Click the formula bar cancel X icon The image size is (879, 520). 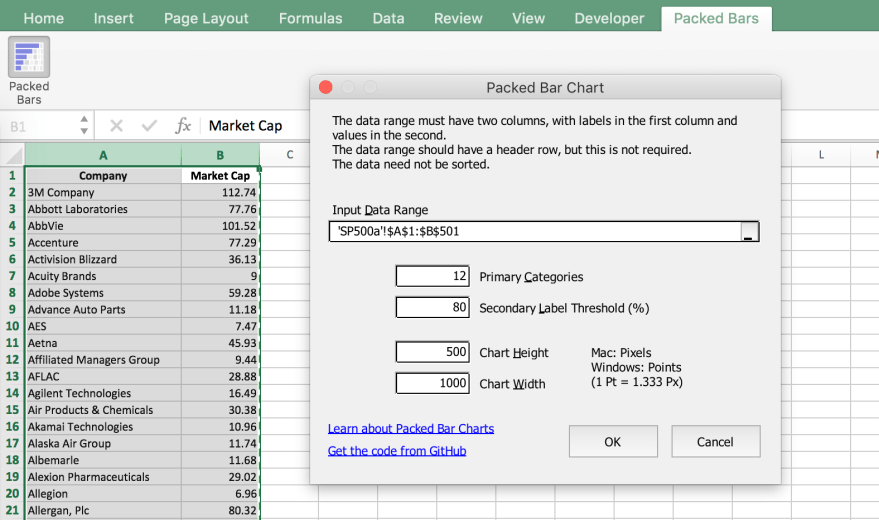point(117,126)
